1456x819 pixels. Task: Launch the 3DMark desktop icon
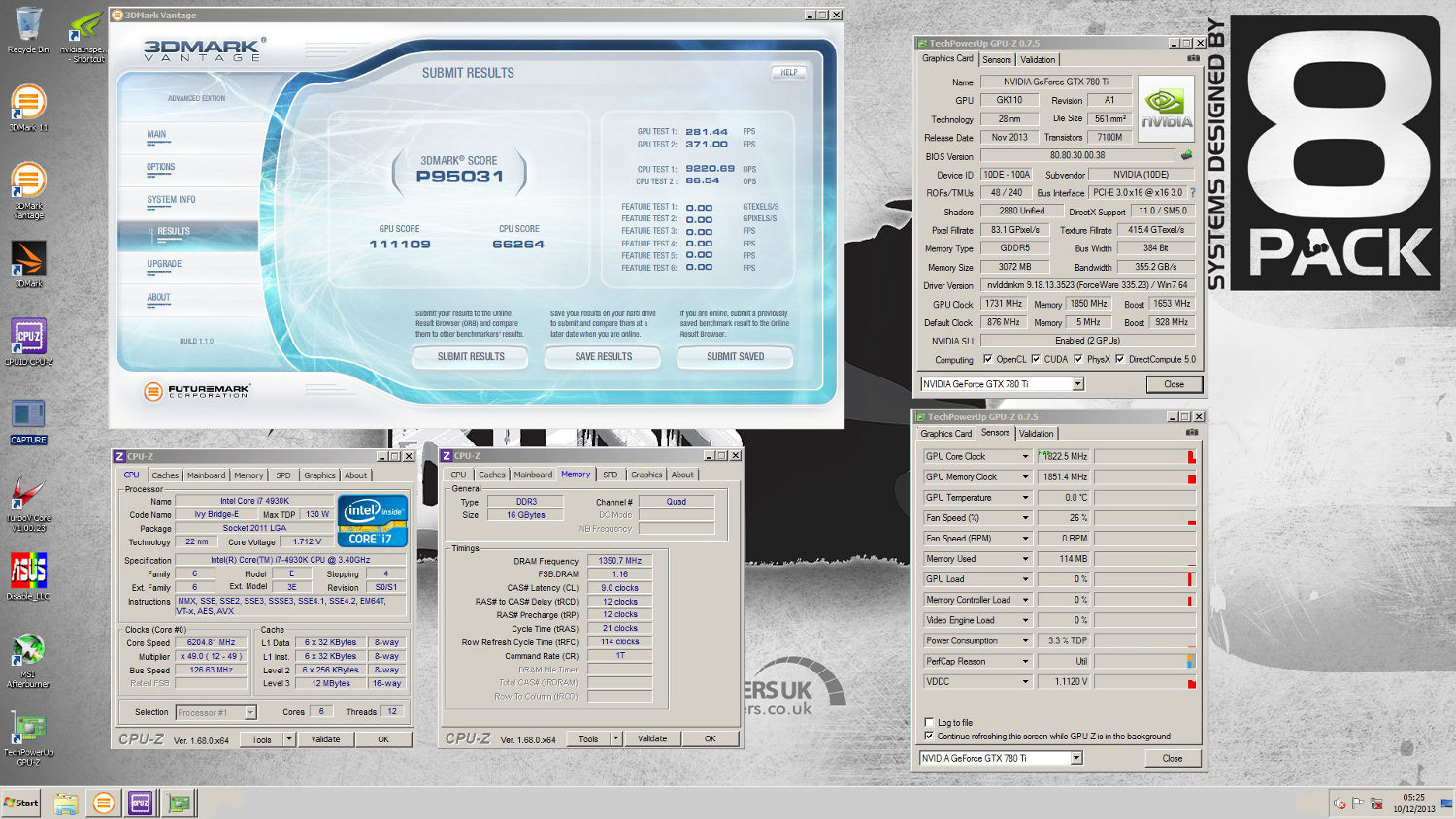28,264
